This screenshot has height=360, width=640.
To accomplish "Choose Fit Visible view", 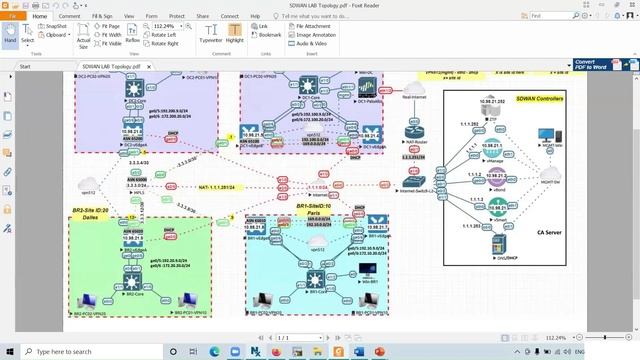I will tap(108, 44).
